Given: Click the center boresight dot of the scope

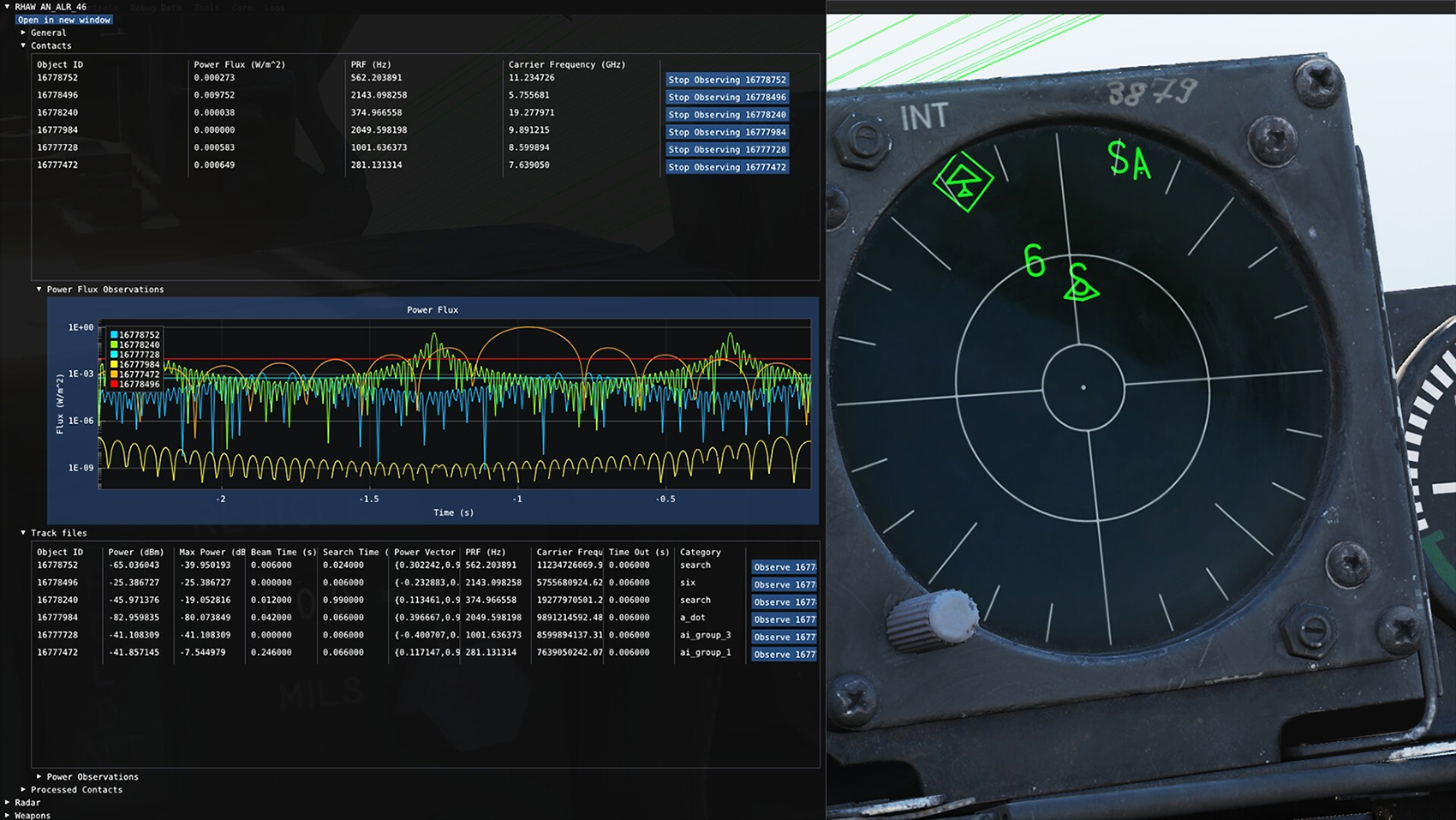Looking at the screenshot, I should (1083, 386).
